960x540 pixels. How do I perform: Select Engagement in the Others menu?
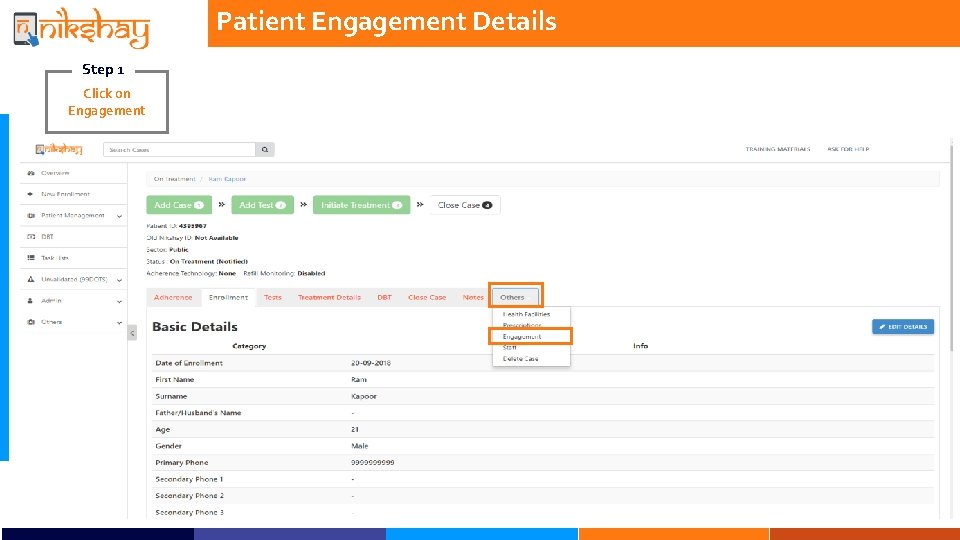click(x=522, y=337)
